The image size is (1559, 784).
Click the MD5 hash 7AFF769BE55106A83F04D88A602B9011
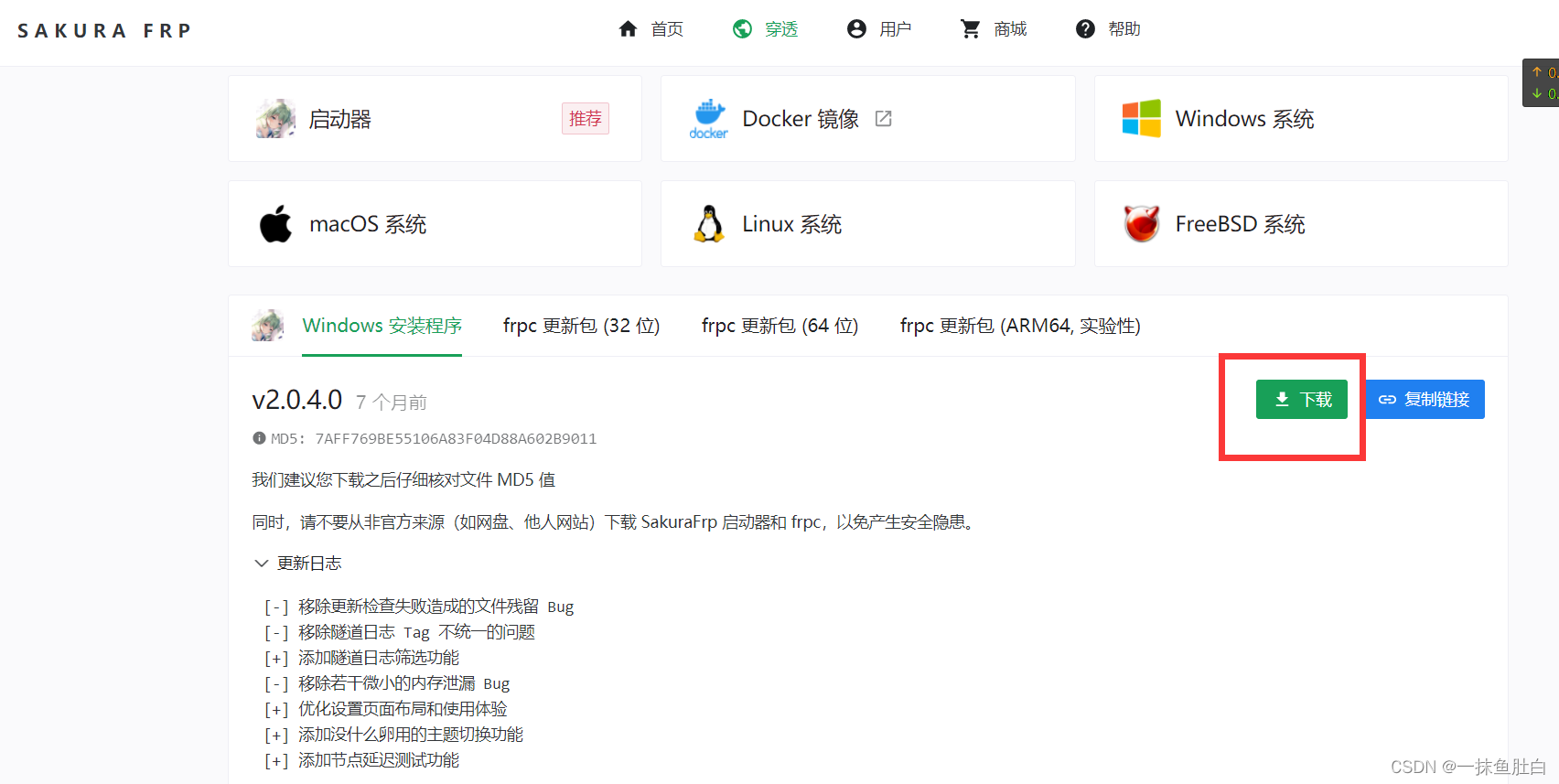[x=456, y=439]
